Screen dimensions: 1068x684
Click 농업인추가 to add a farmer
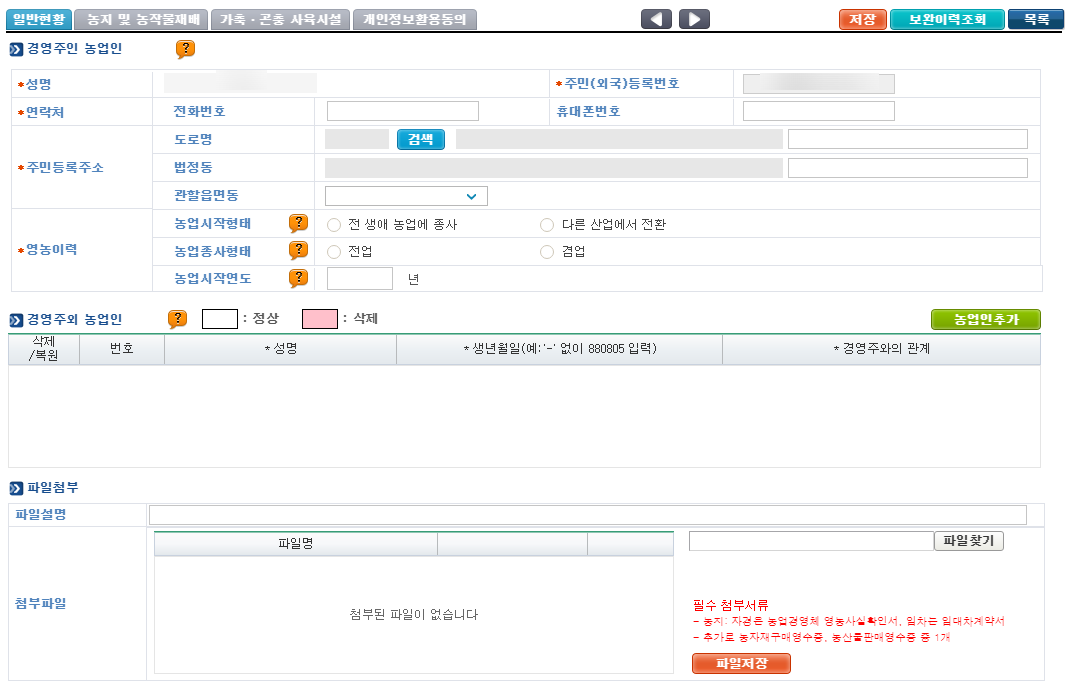point(986,319)
